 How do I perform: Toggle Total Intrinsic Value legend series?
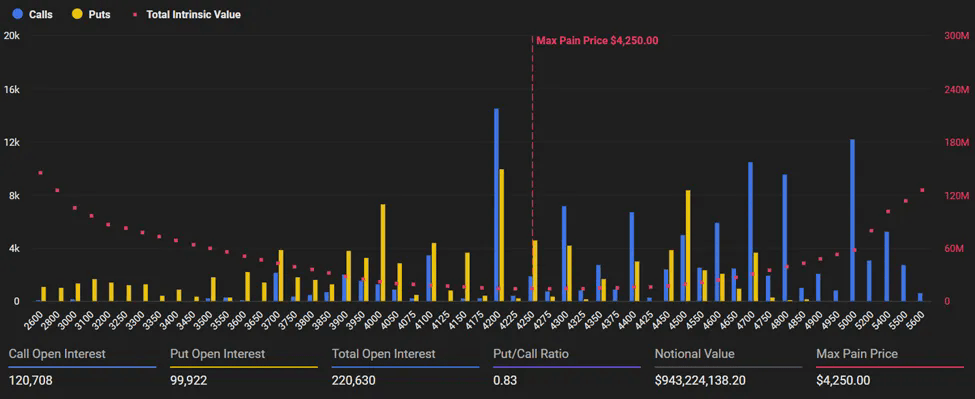click(187, 14)
